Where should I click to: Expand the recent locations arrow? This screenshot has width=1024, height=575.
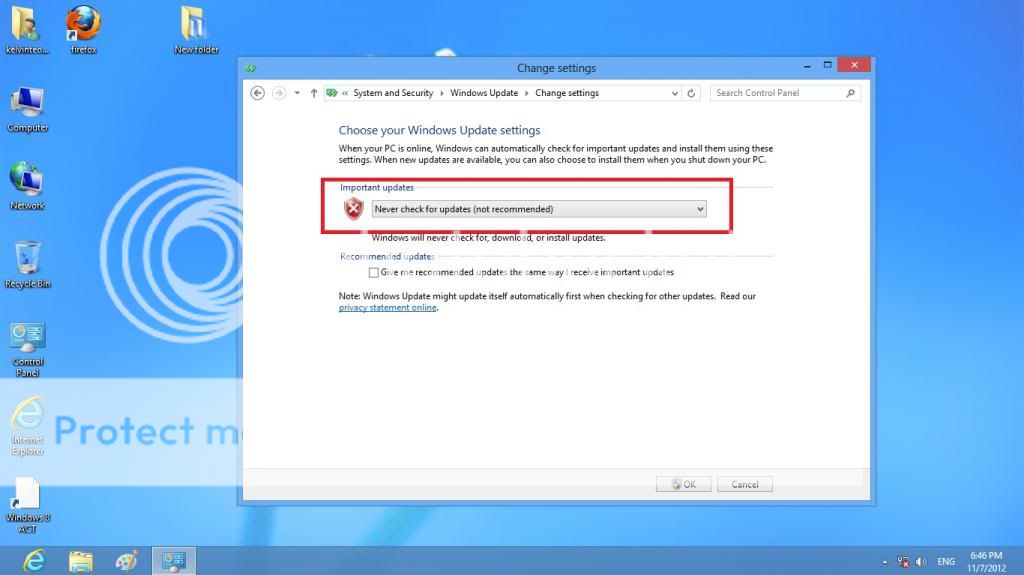(x=297, y=93)
